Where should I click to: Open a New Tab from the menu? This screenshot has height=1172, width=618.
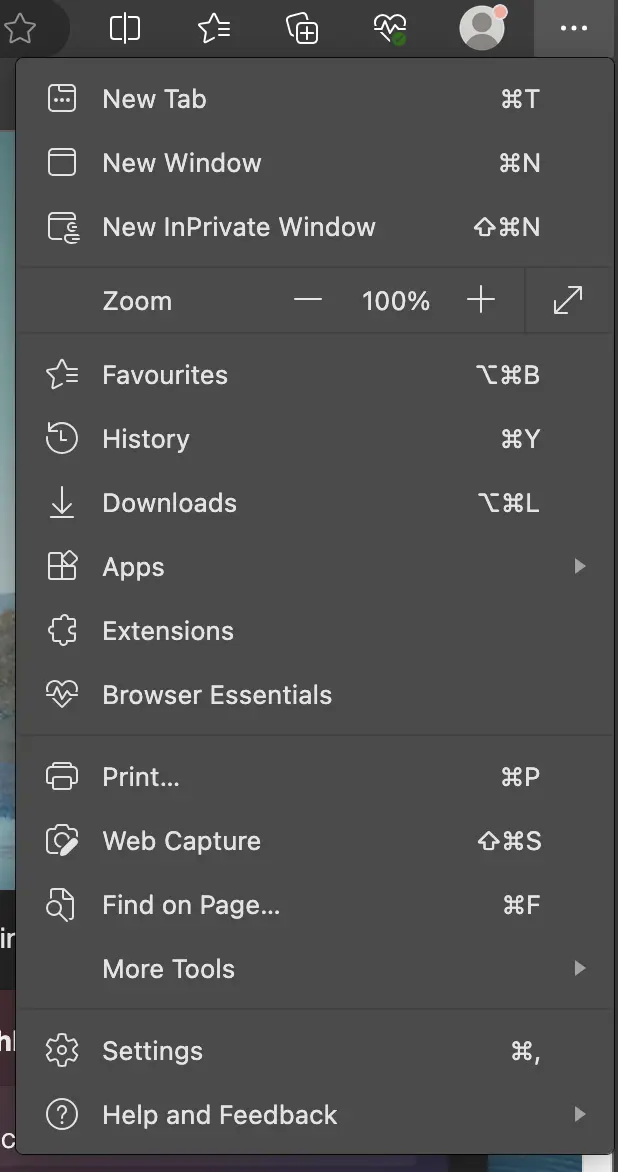154,98
